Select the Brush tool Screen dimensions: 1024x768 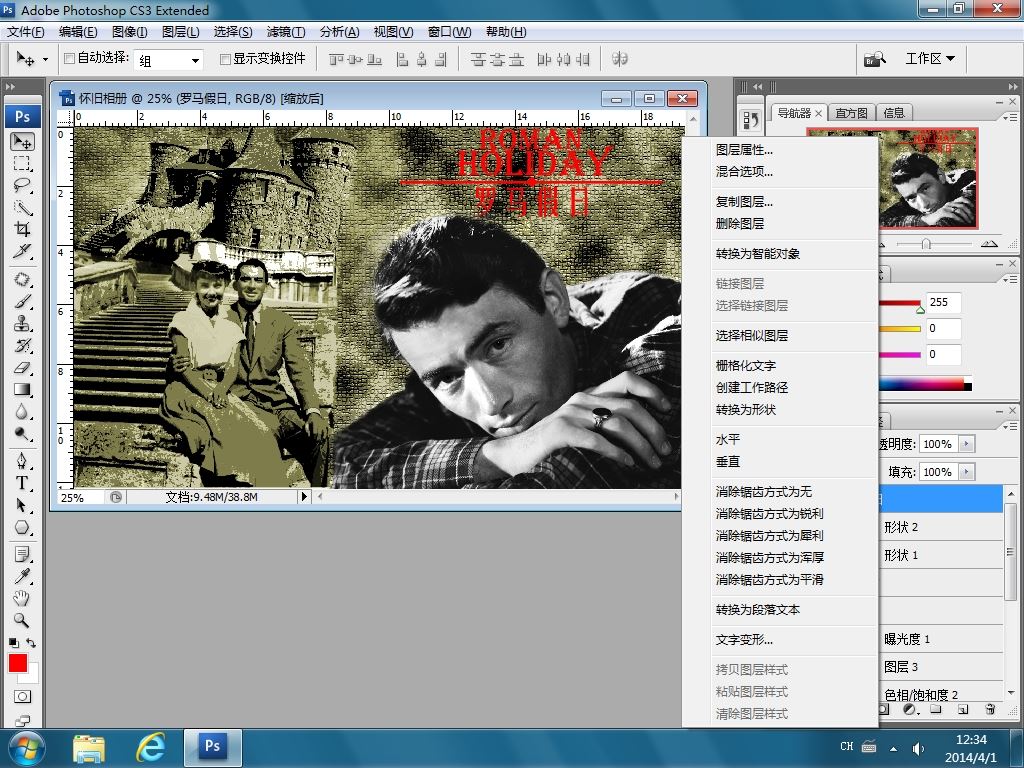22,302
